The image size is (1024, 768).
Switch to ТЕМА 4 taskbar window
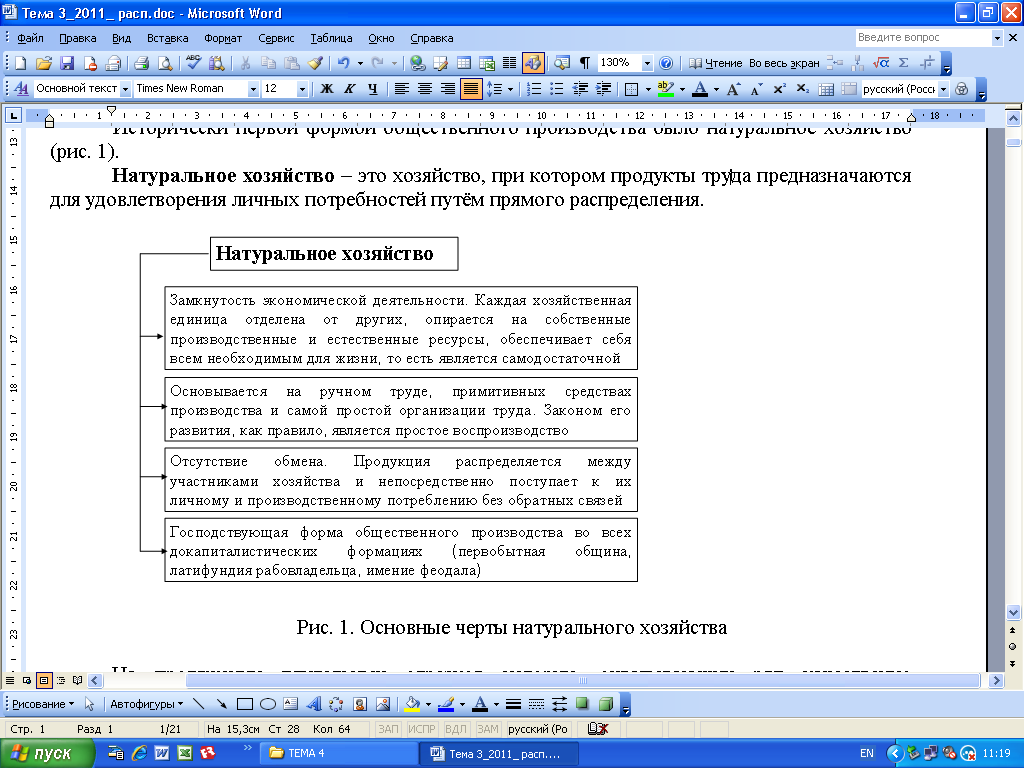click(337, 754)
